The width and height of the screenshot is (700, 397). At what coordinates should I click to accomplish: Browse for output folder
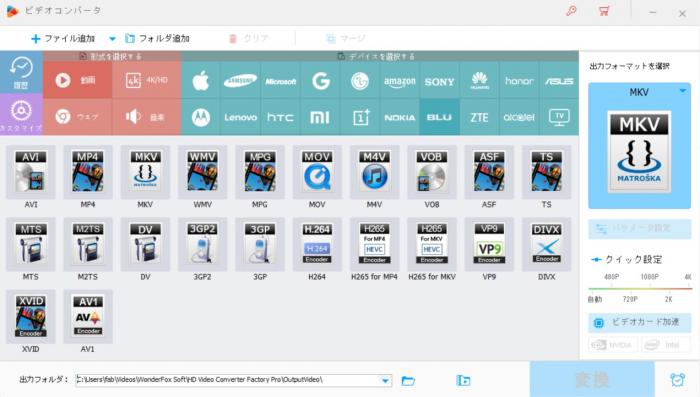[408, 380]
